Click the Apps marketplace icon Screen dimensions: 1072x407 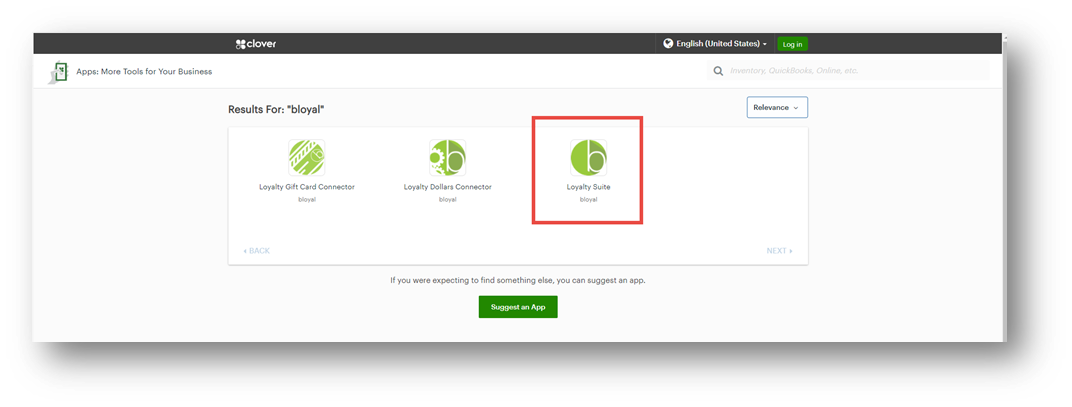[57, 71]
